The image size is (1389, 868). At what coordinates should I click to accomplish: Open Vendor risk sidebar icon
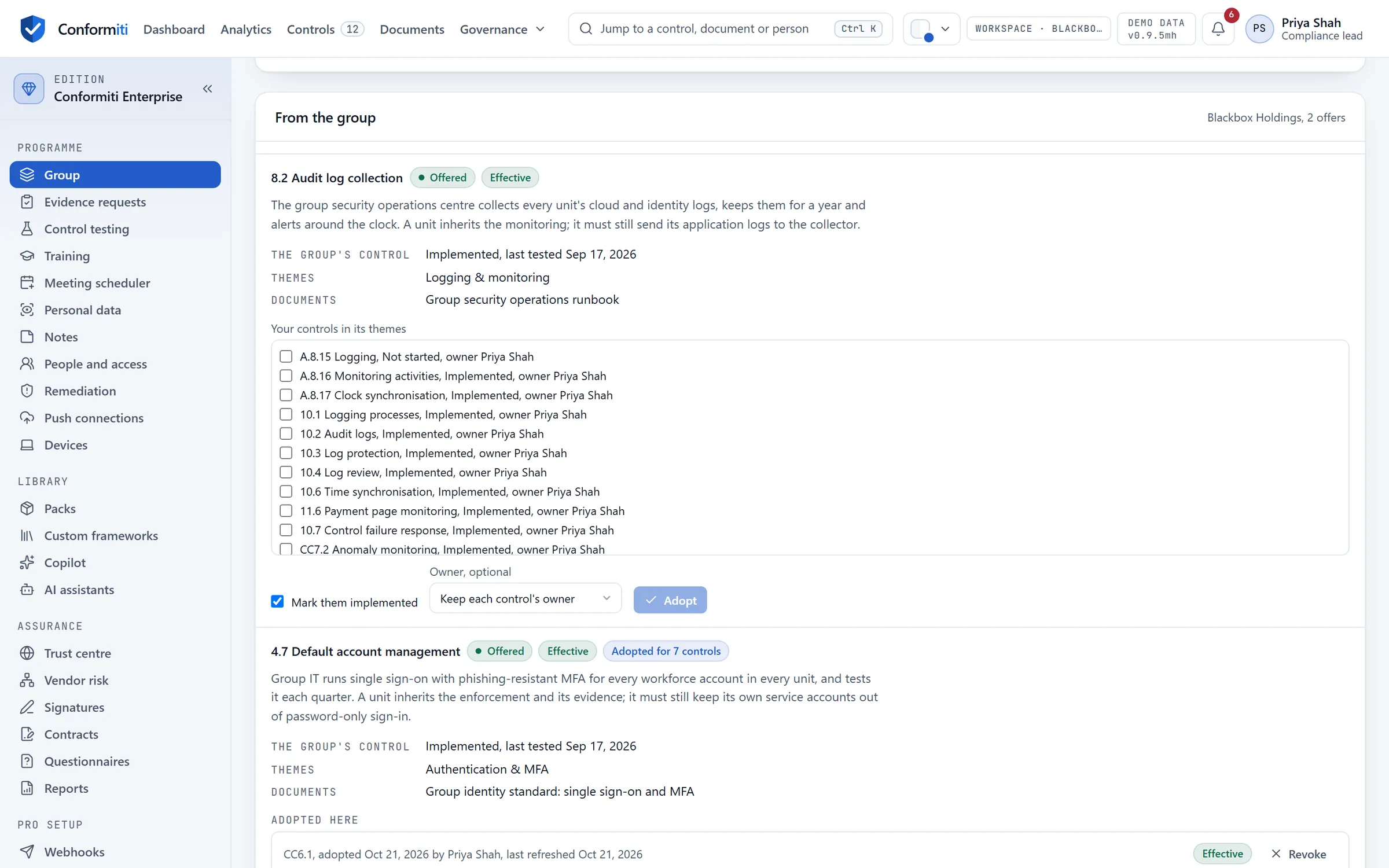[x=27, y=681]
